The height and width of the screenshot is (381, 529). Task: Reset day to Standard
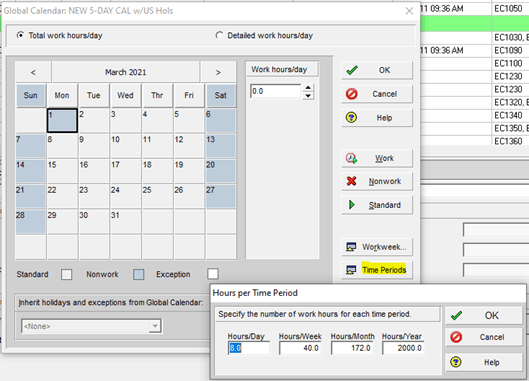click(x=377, y=205)
